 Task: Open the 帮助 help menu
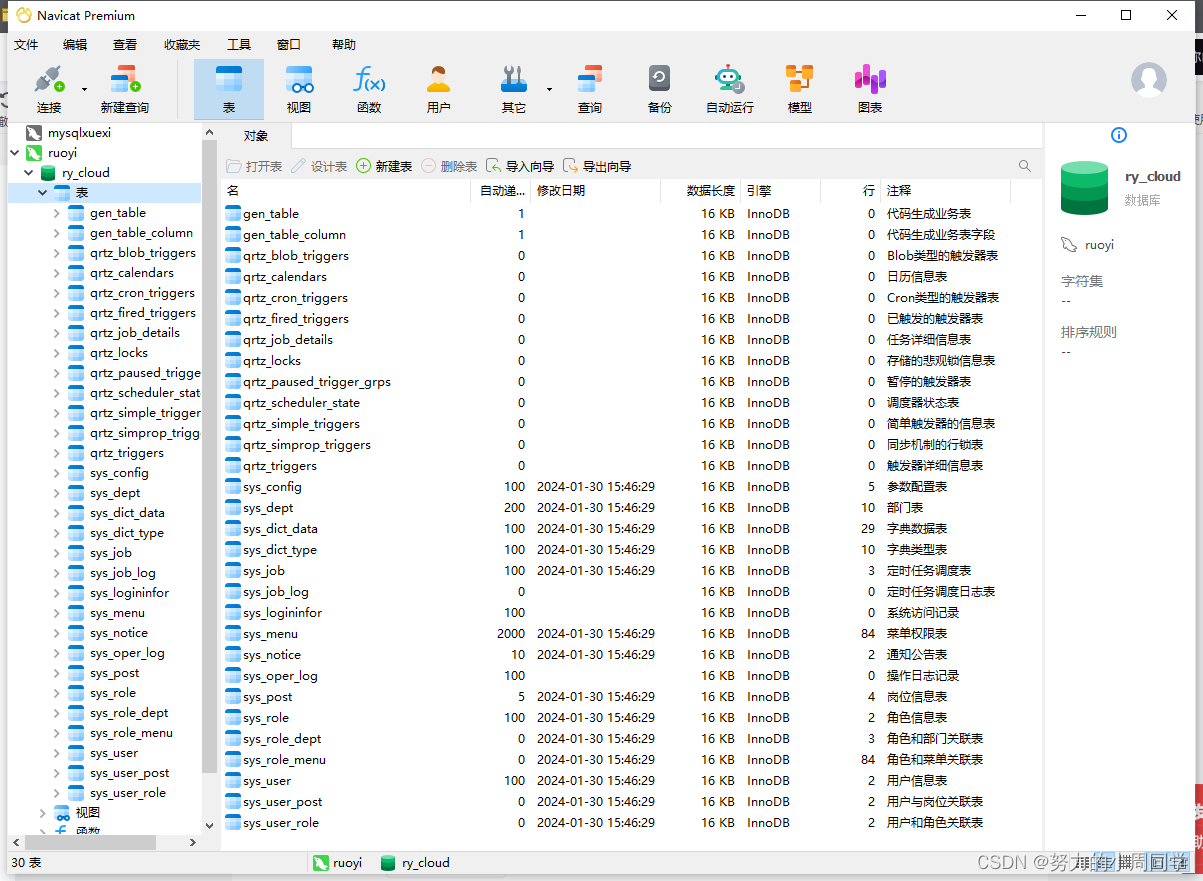(343, 45)
